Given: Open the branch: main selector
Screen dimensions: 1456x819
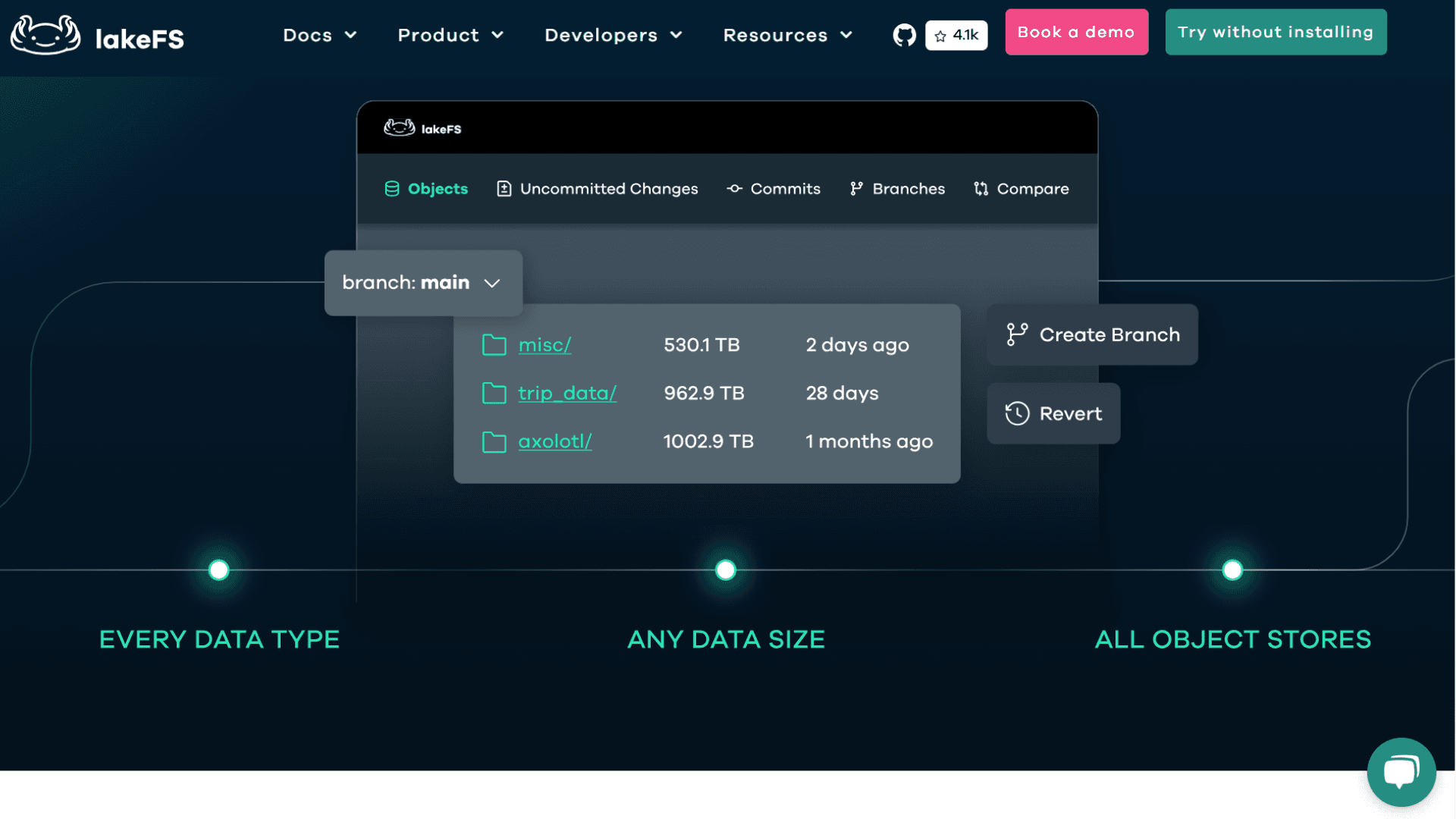Looking at the screenshot, I should tap(422, 283).
